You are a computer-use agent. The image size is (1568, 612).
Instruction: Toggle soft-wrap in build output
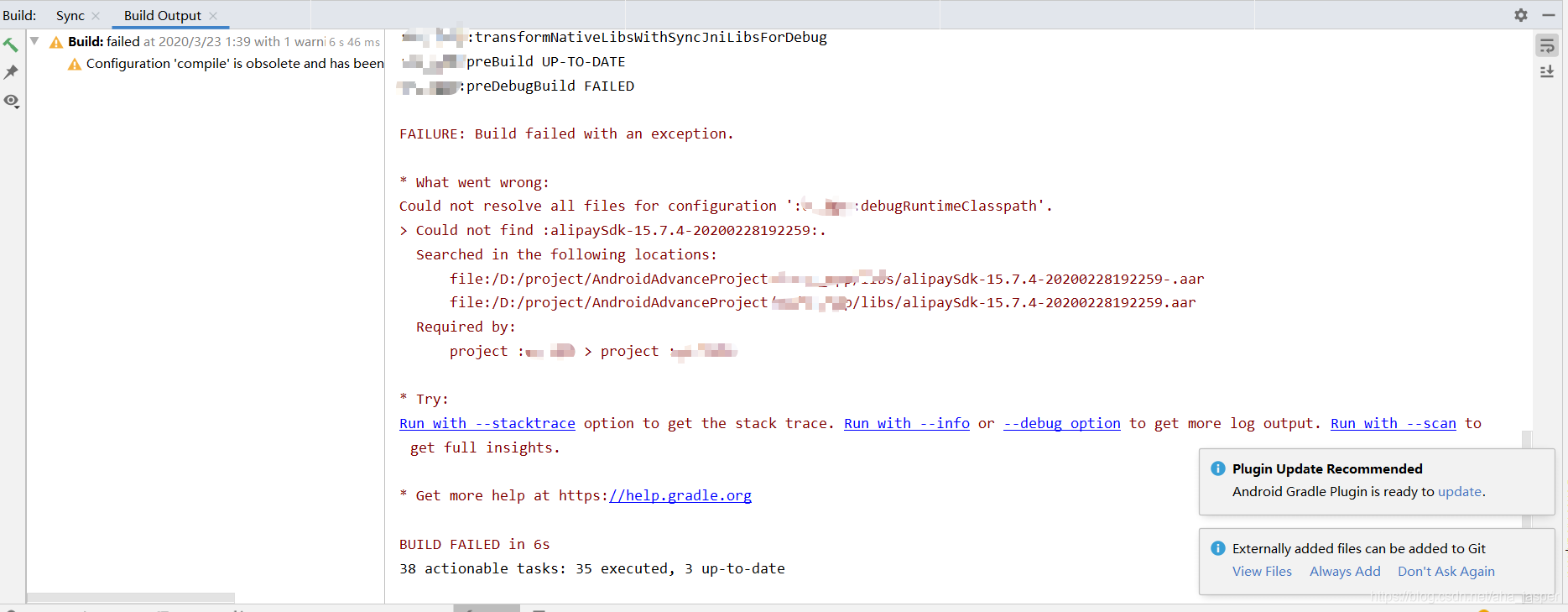click(1547, 45)
